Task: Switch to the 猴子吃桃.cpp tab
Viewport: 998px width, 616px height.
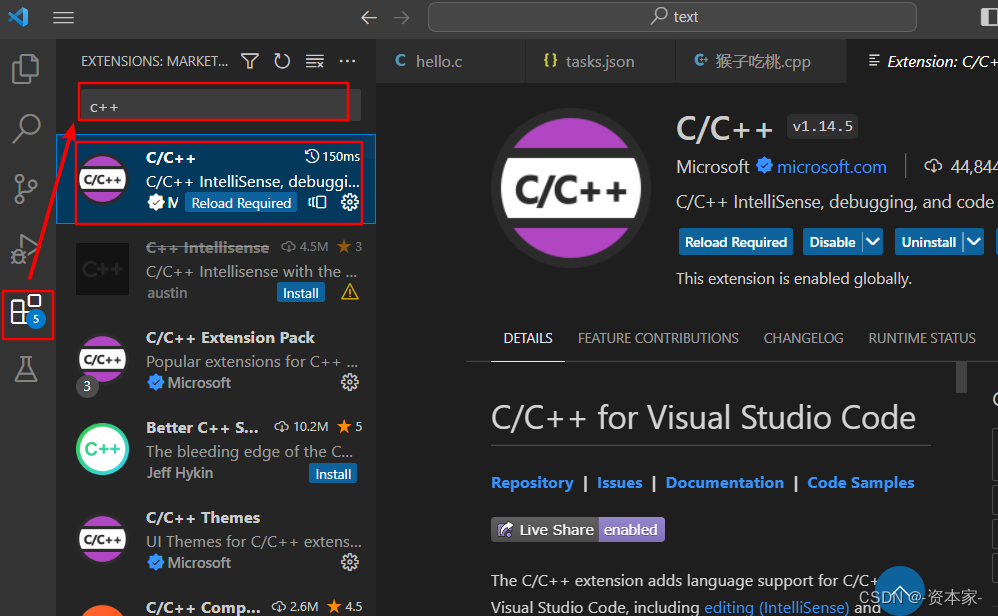Action: click(761, 61)
